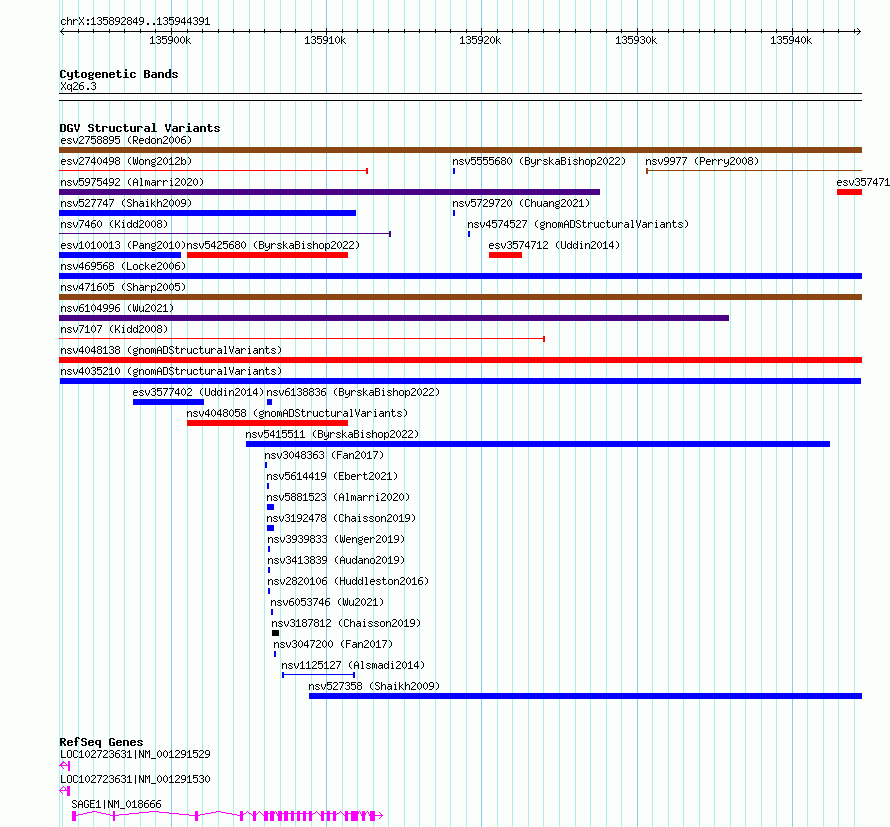Select the nsv5975492 (Almarri2020) purple bar
This screenshot has height=827, width=890.
[329, 192]
